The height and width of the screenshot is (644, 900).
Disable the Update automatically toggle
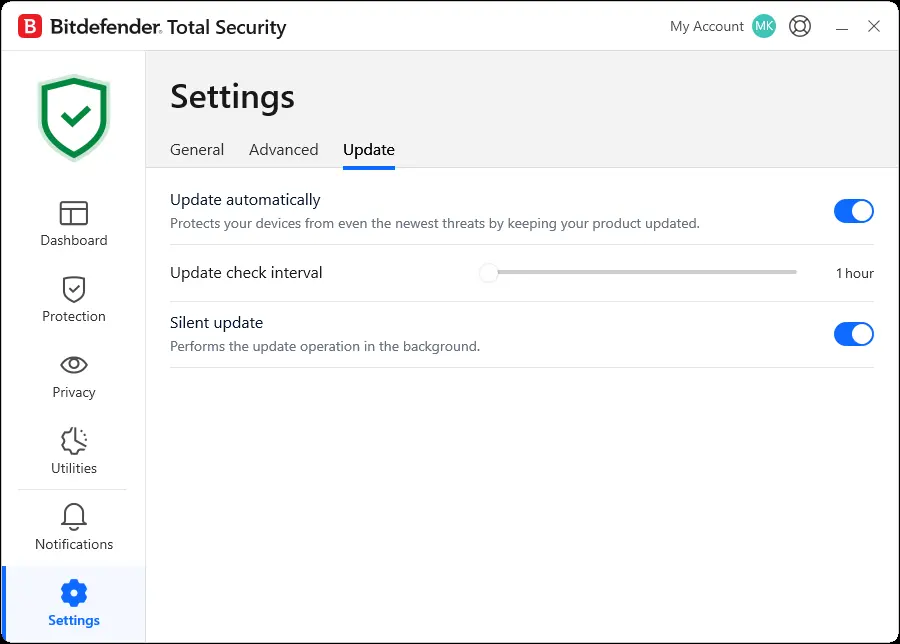click(854, 211)
